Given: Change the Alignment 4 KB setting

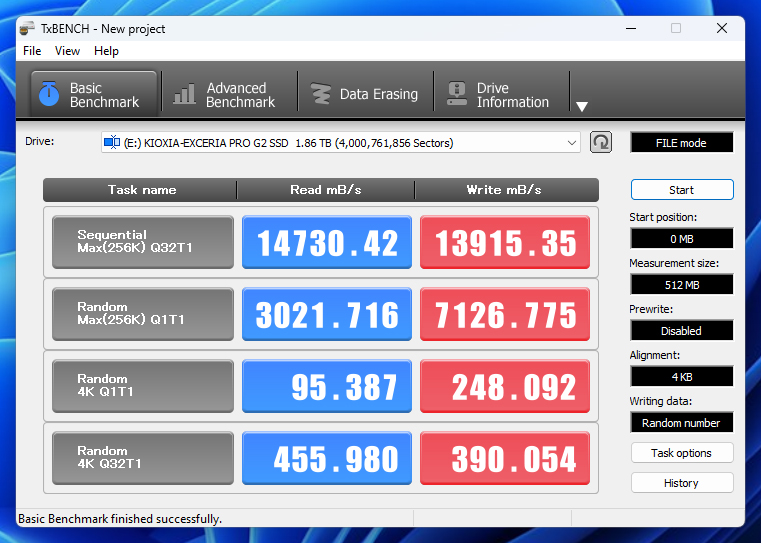Looking at the screenshot, I should coord(681,377).
